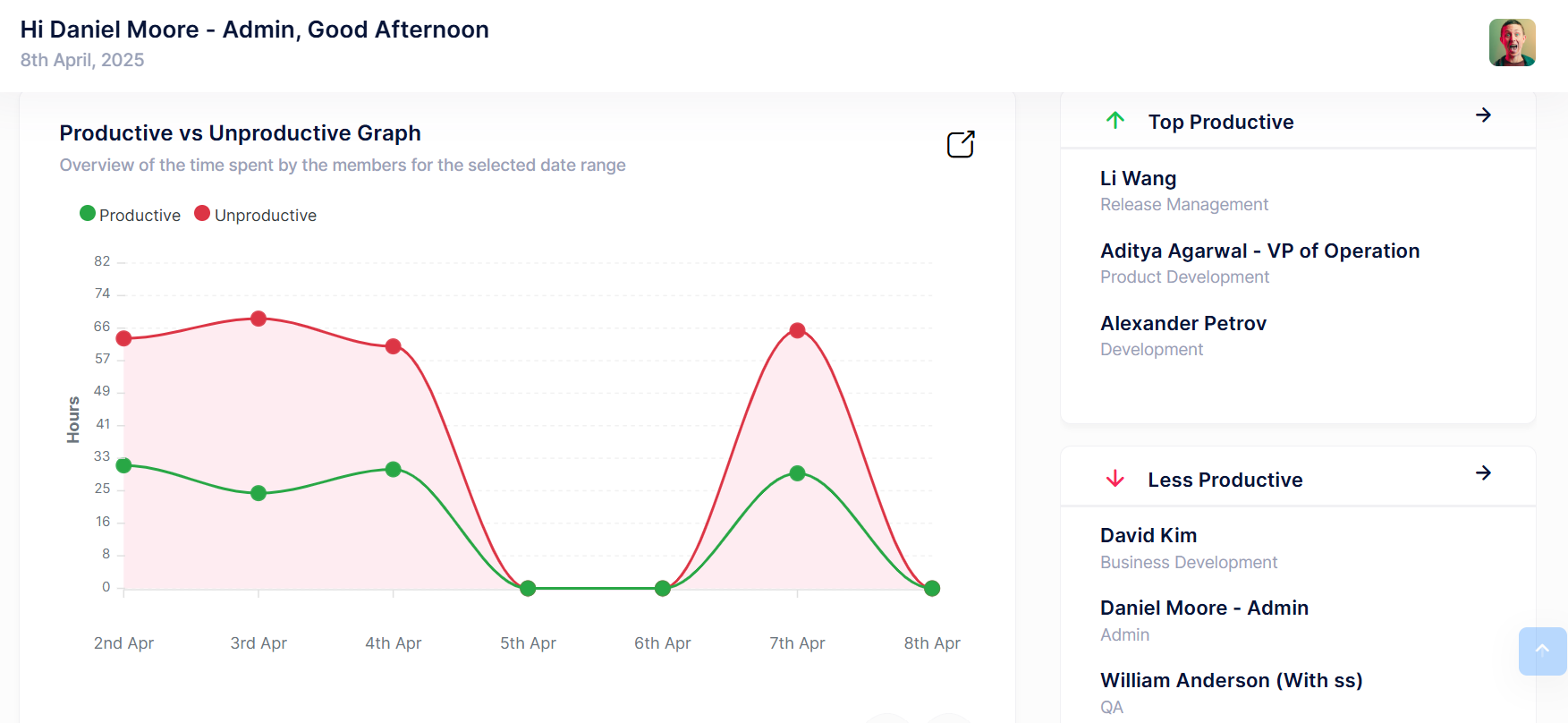Image resolution: width=1568 pixels, height=723 pixels.
Task: Click the Less Productive heading
Action: point(1225,480)
